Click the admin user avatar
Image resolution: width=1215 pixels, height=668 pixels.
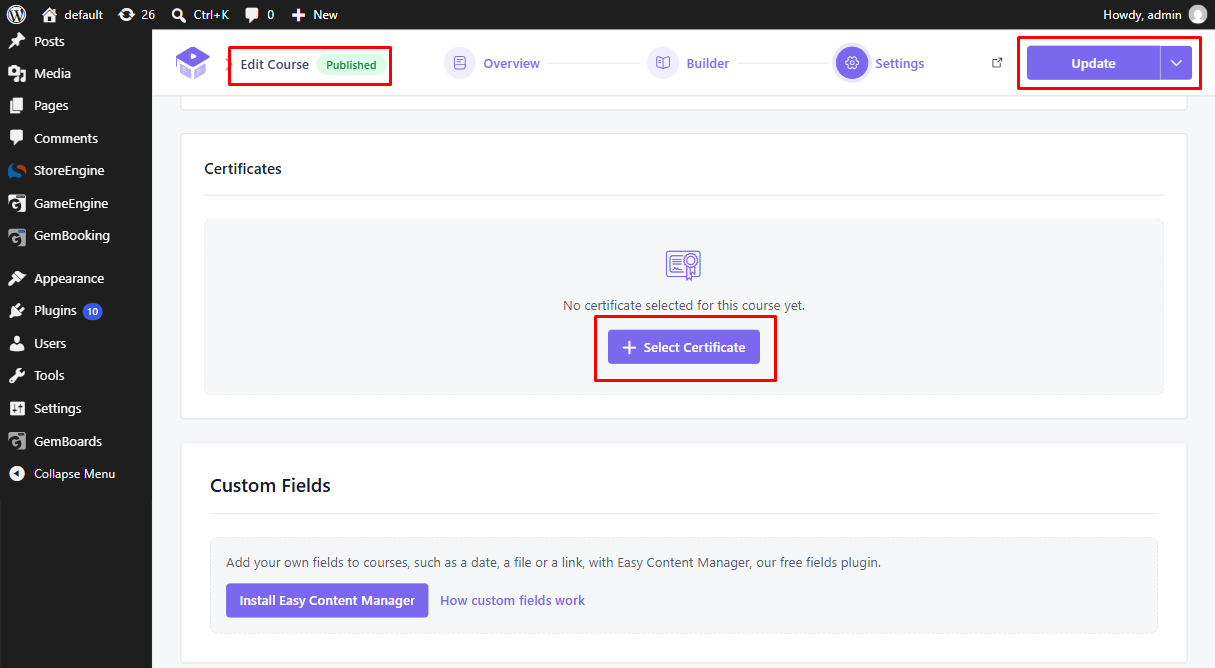click(x=1198, y=14)
